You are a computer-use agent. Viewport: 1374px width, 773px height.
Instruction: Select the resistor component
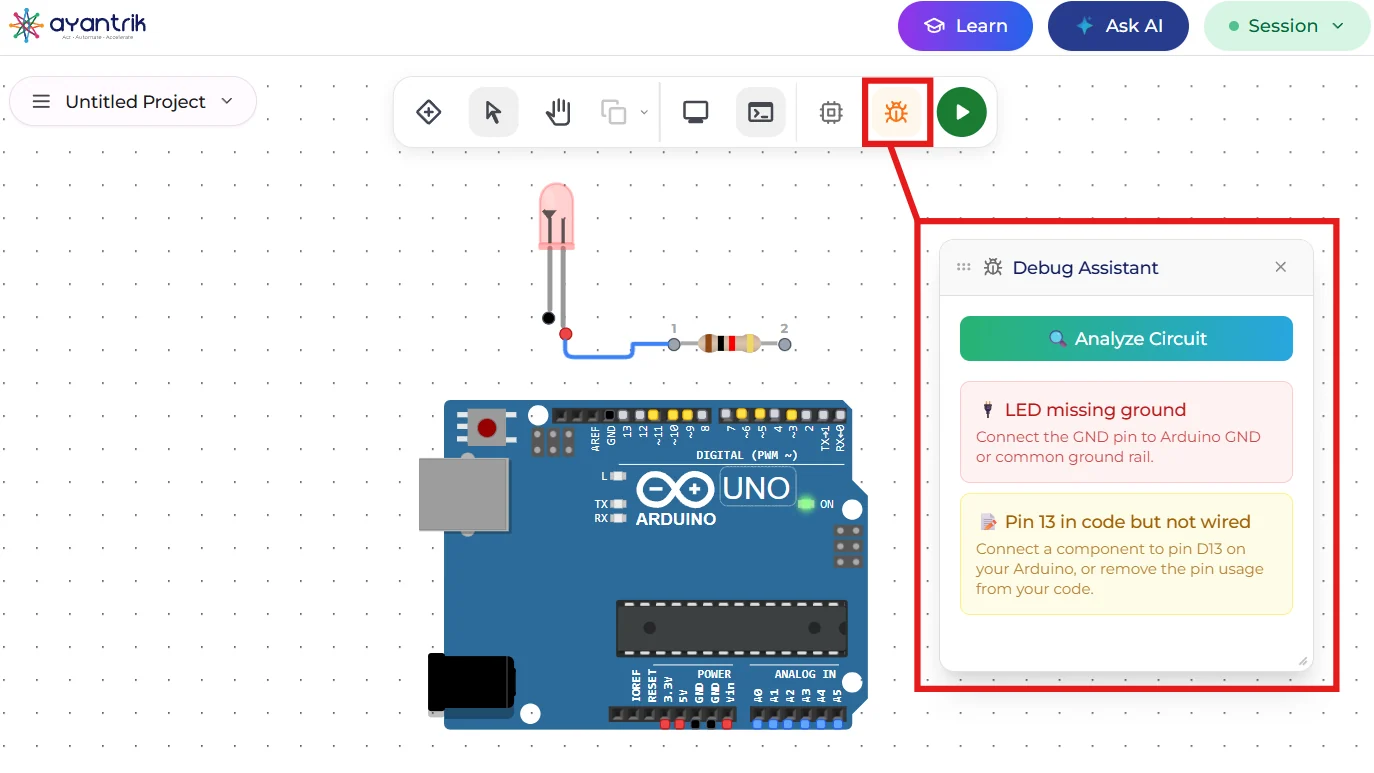(729, 344)
